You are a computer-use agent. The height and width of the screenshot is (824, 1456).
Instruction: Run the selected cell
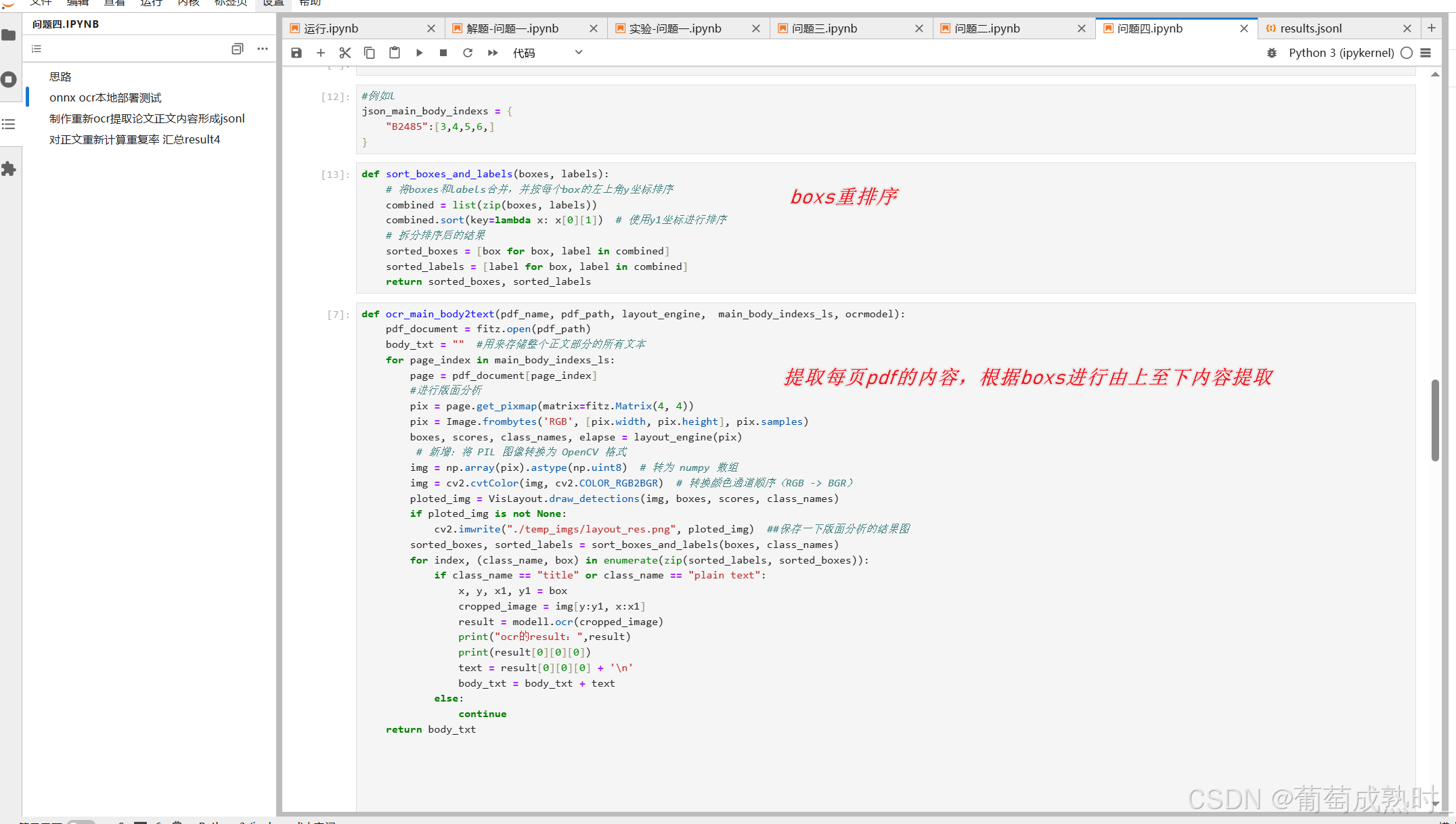(x=419, y=53)
